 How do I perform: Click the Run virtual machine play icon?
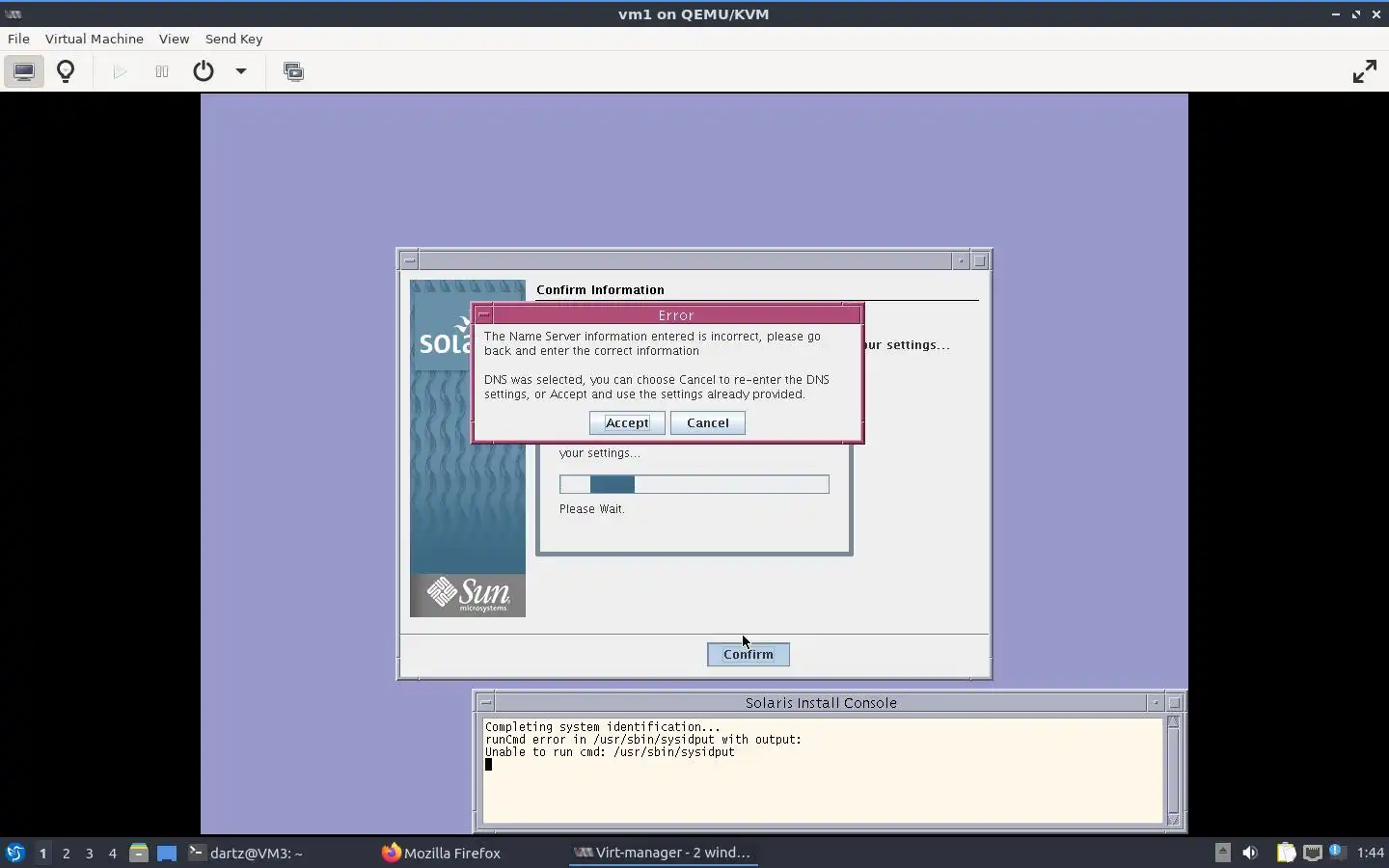(x=120, y=71)
